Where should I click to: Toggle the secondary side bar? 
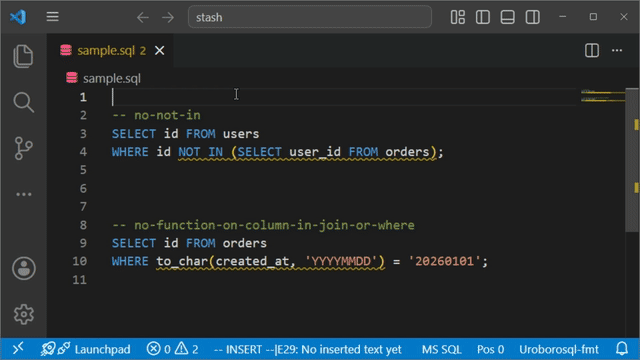coord(532,17)
